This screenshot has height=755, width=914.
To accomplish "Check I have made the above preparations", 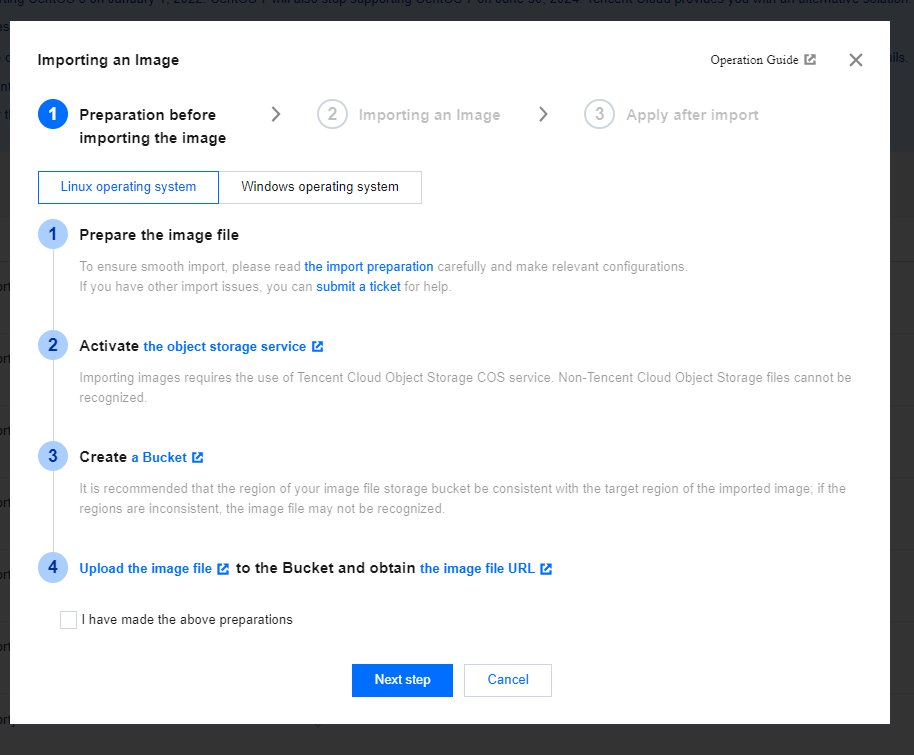I will click(68, 620).
